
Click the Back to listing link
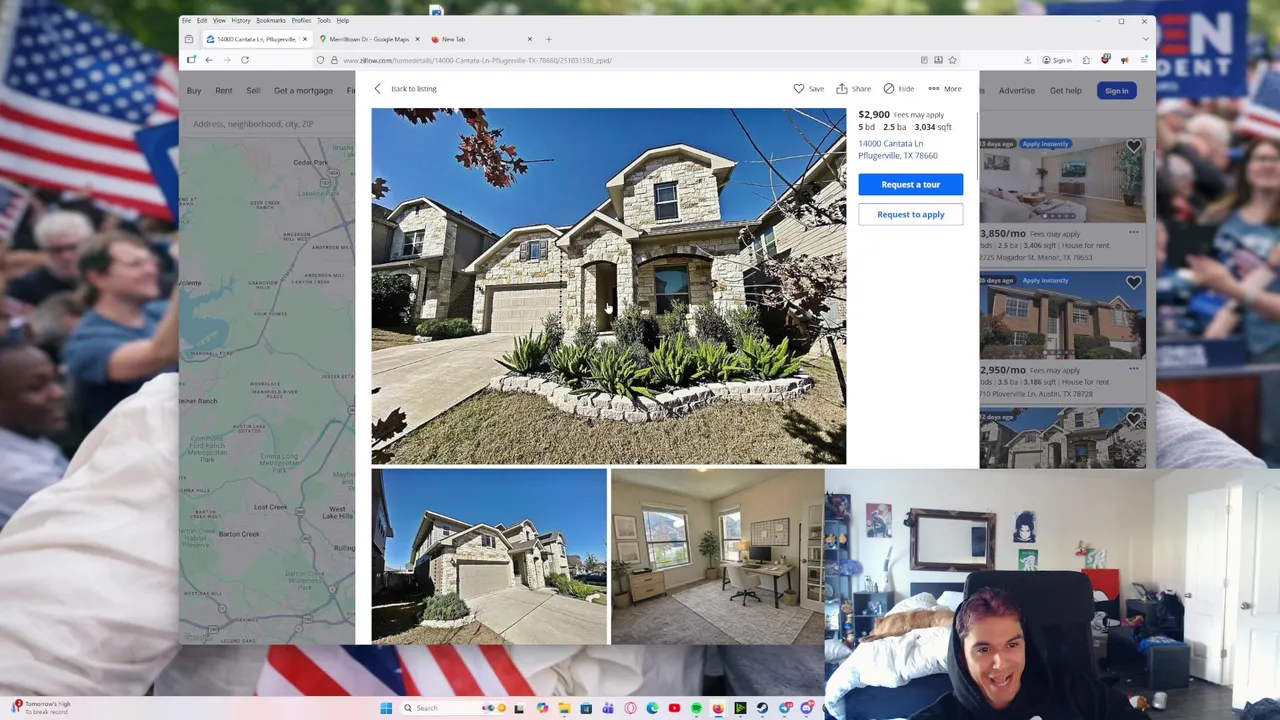(414, 89)
